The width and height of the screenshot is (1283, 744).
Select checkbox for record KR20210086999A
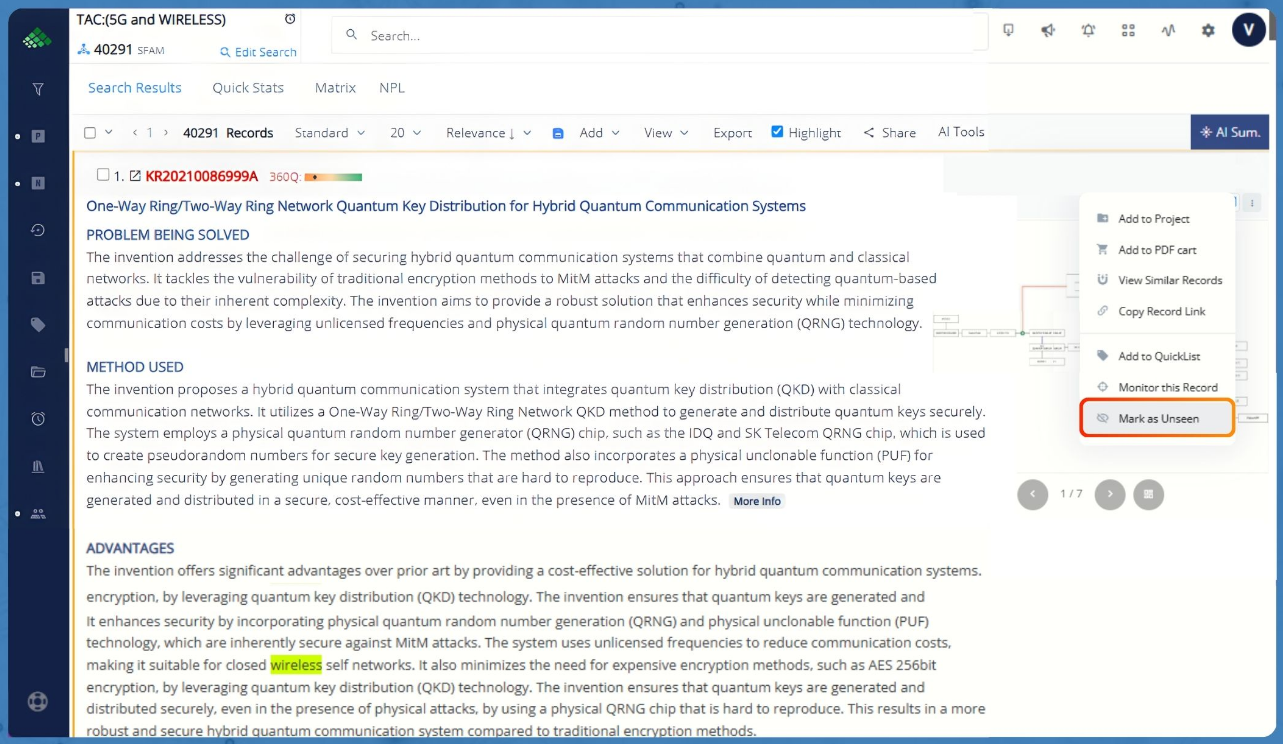[103, 175]
